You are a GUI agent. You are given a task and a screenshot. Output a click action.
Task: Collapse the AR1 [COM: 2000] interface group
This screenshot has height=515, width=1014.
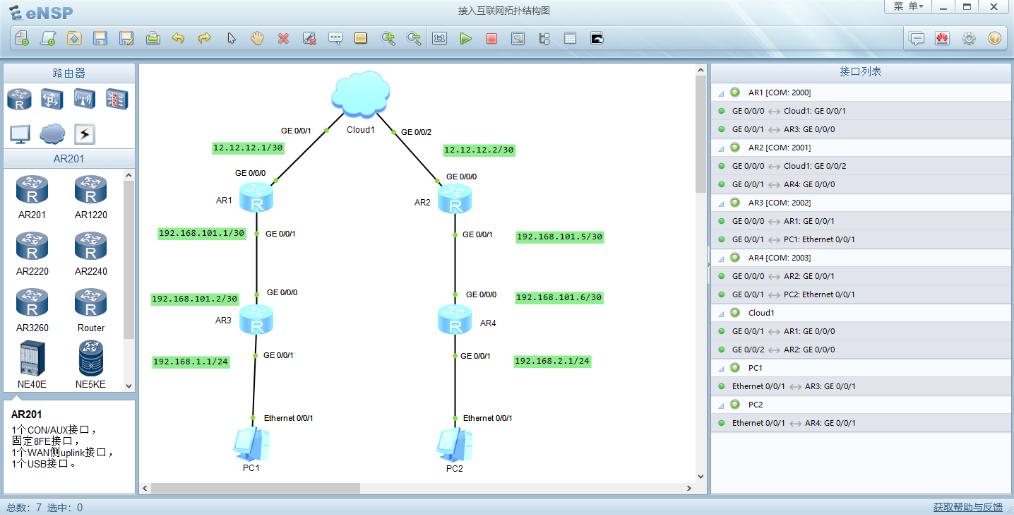pyautogui.click(x=720, y=93)
